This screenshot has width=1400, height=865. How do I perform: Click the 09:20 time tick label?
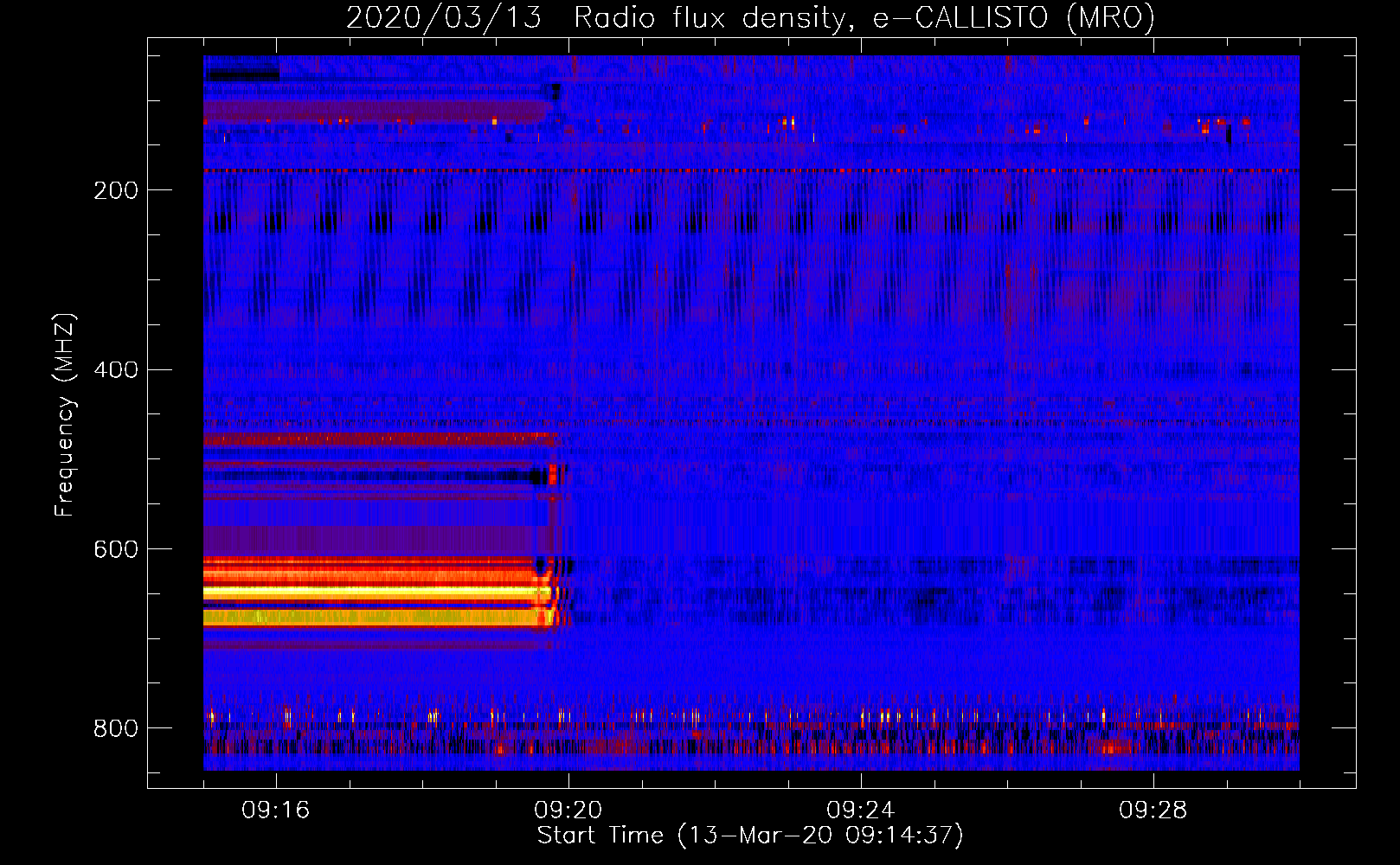coord(568,811)
